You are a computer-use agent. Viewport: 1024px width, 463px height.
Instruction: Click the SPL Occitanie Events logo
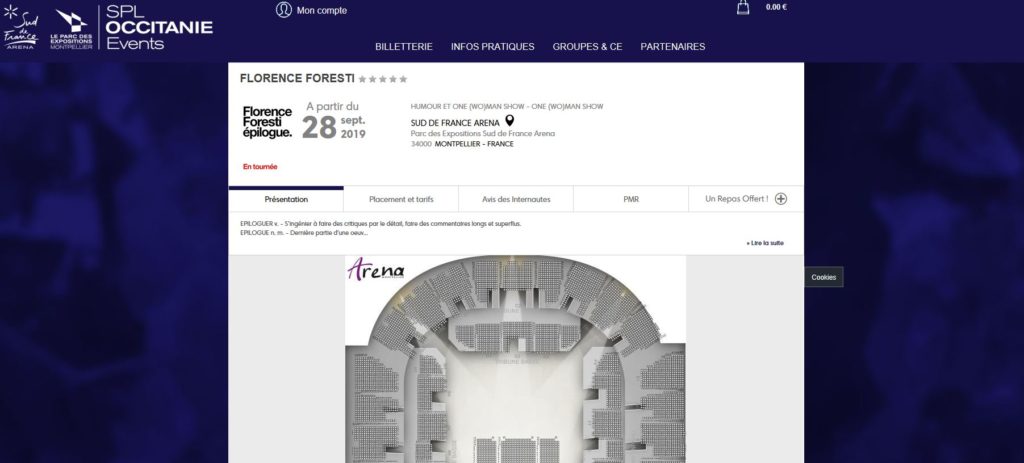159,27
